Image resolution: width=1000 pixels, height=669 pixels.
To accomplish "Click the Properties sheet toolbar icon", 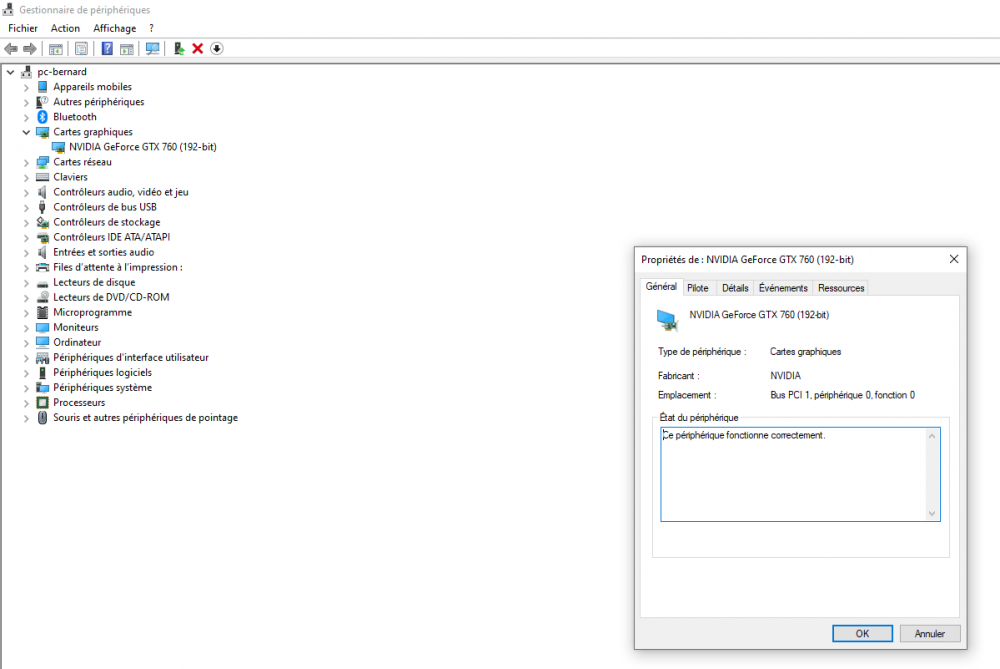I will point(81,49).
